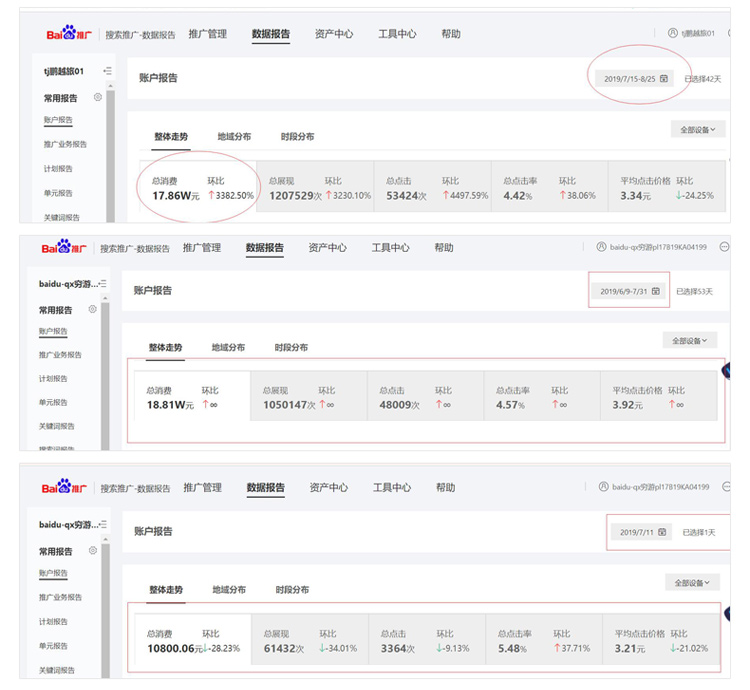Collapse the sidebar in the 2019/6/9-7/31 report
The width and height of the screenshot is (750, 690).
[102, 284]
